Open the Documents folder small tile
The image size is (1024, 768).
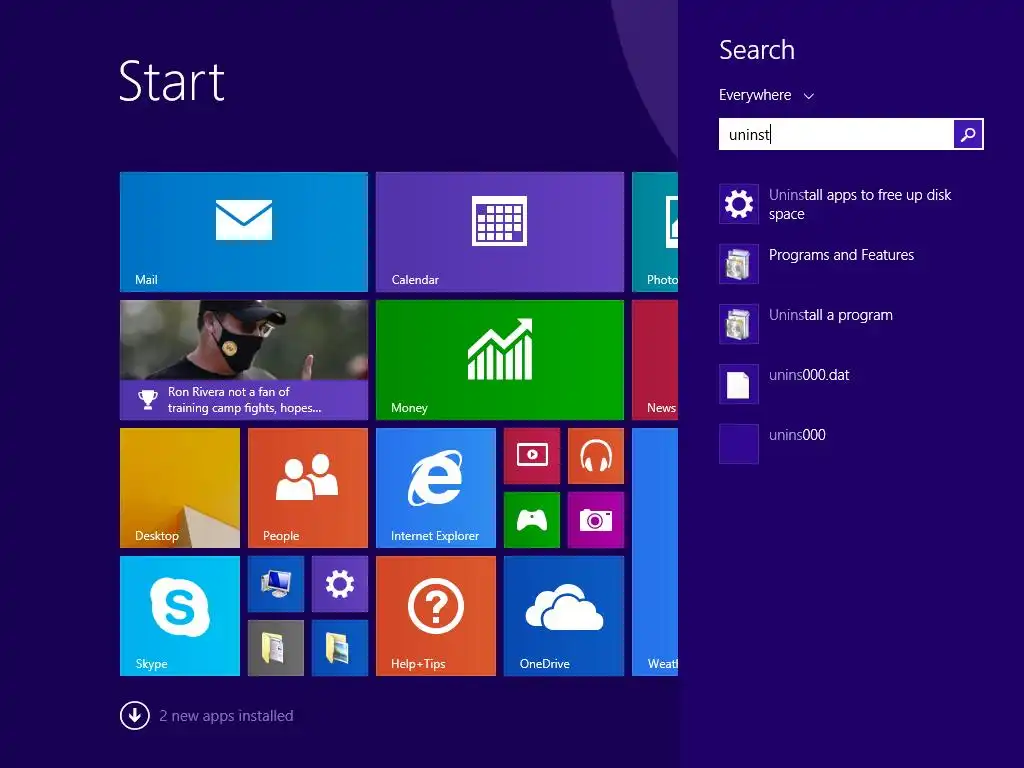pyautogui.click(x=276, y=648)
